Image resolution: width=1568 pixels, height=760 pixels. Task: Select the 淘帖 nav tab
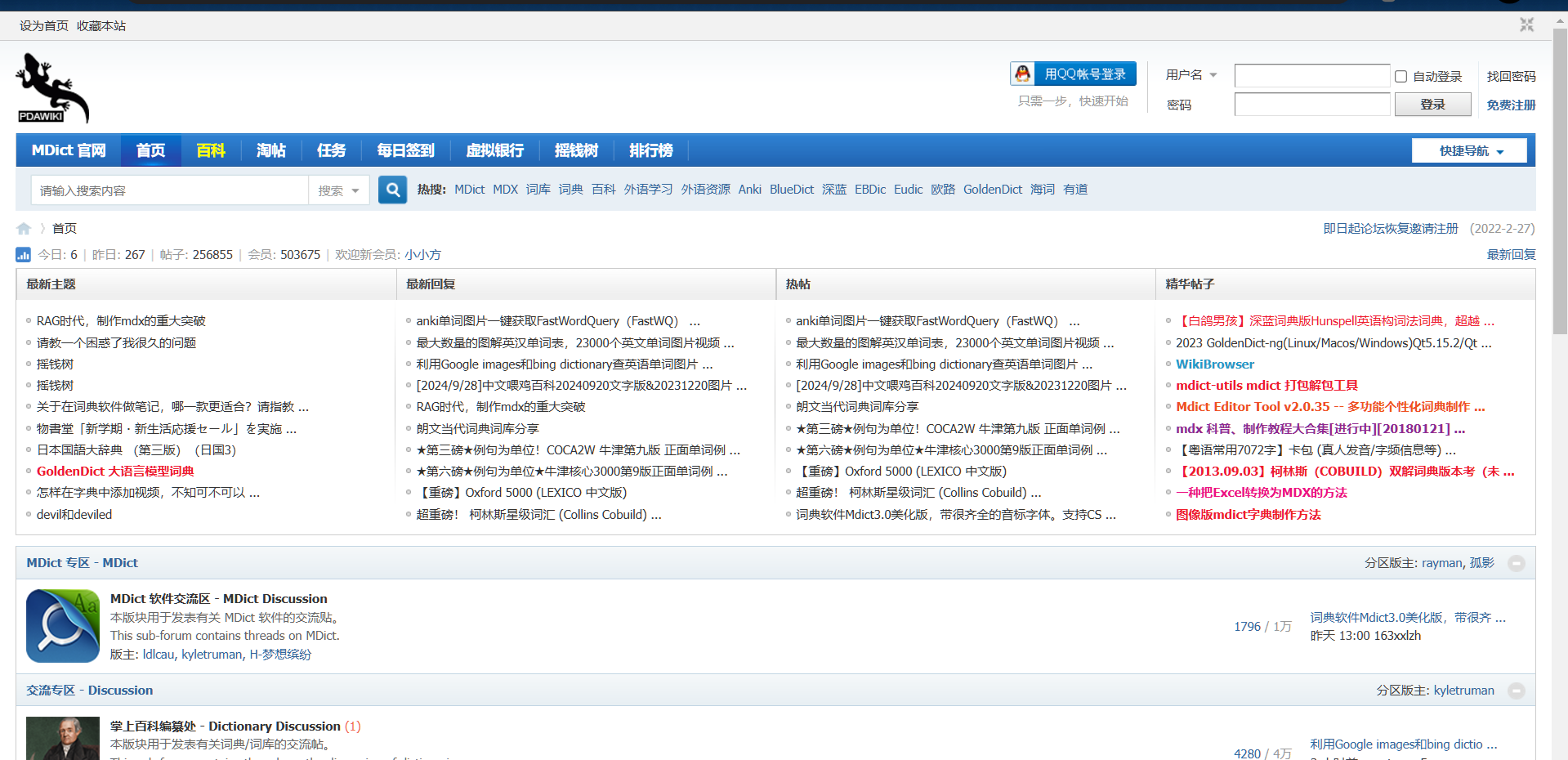[271, 150]
